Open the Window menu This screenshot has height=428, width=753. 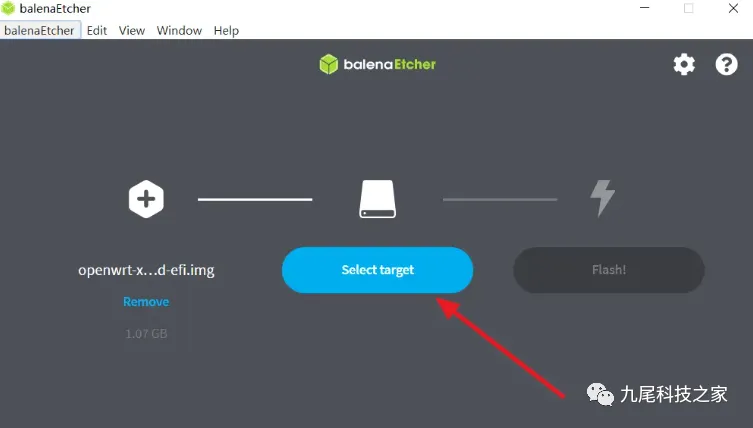pos(179,31)
